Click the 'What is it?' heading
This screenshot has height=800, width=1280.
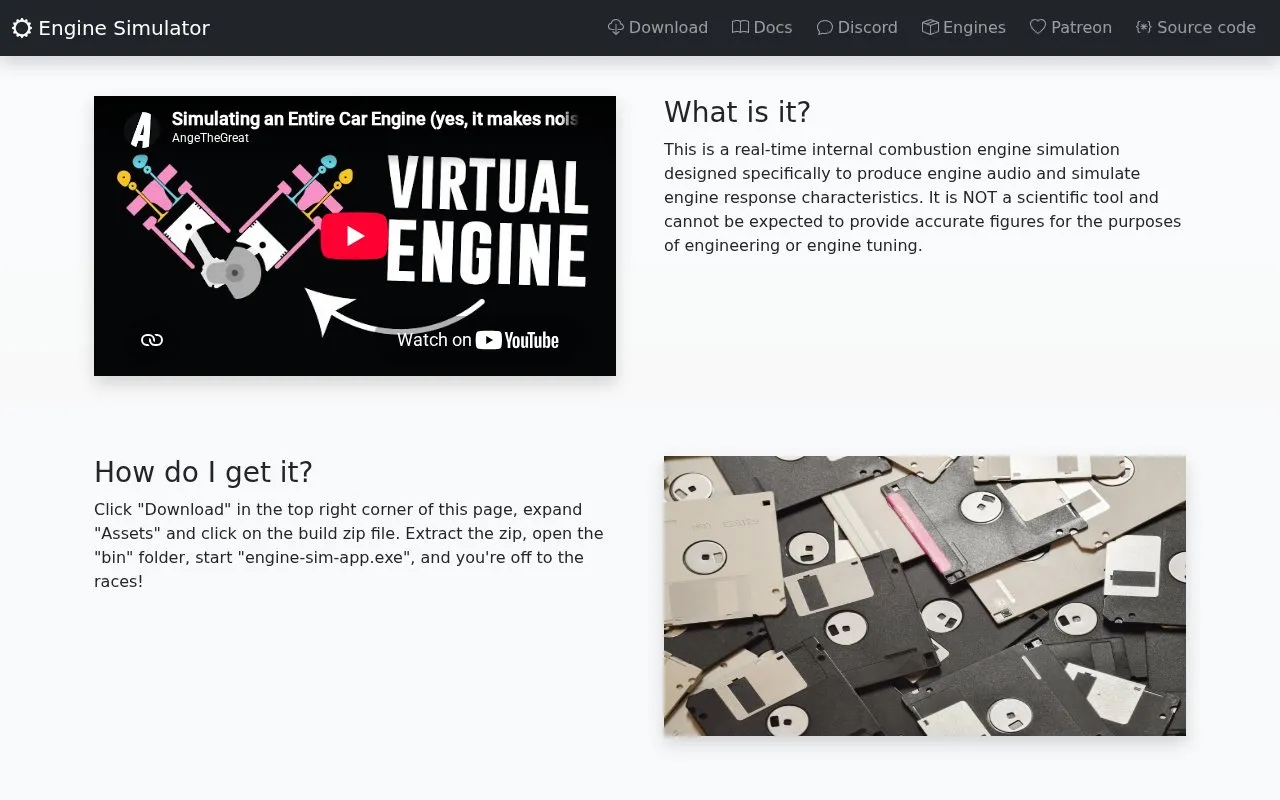click(737, 112)
